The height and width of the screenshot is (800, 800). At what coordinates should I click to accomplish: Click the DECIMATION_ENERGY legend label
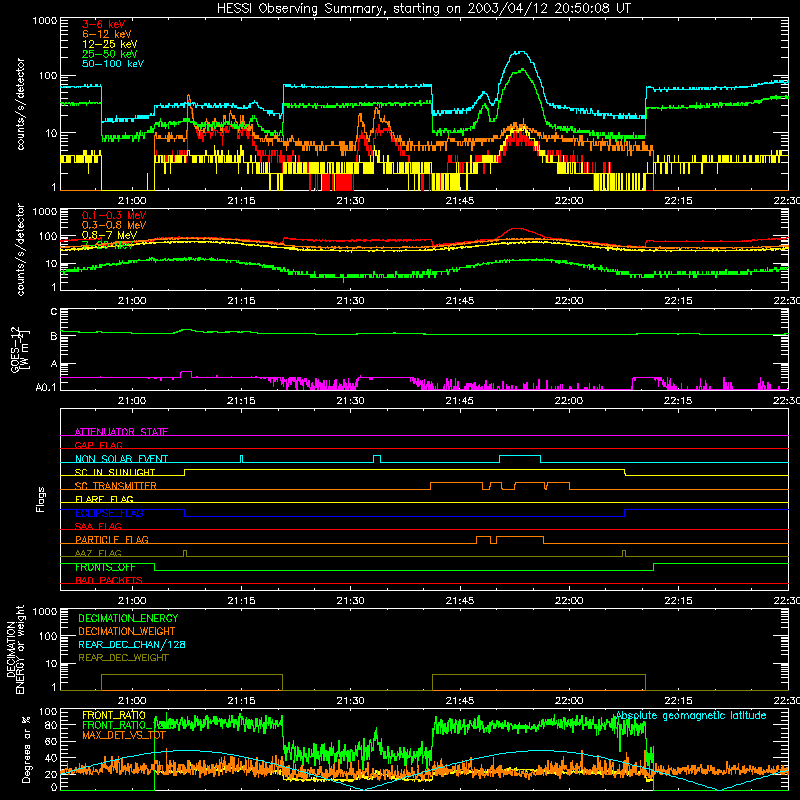click(128, 618)
